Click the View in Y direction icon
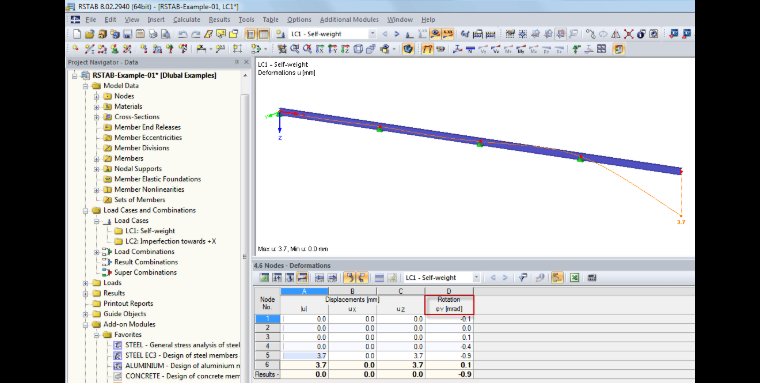Viewport: 760px width, 383px height. coord(332,49)
